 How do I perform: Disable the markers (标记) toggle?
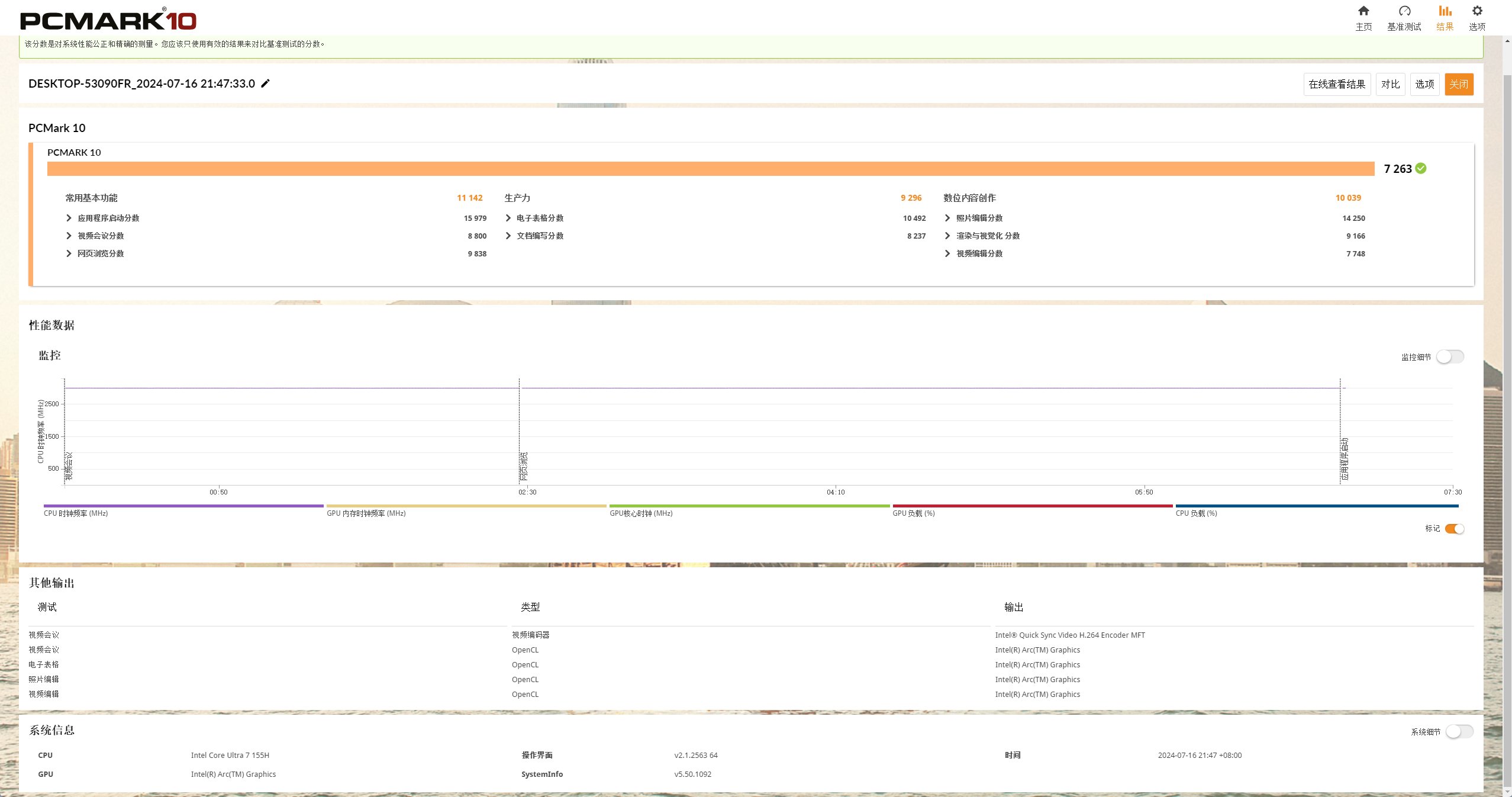point(1454,529)
